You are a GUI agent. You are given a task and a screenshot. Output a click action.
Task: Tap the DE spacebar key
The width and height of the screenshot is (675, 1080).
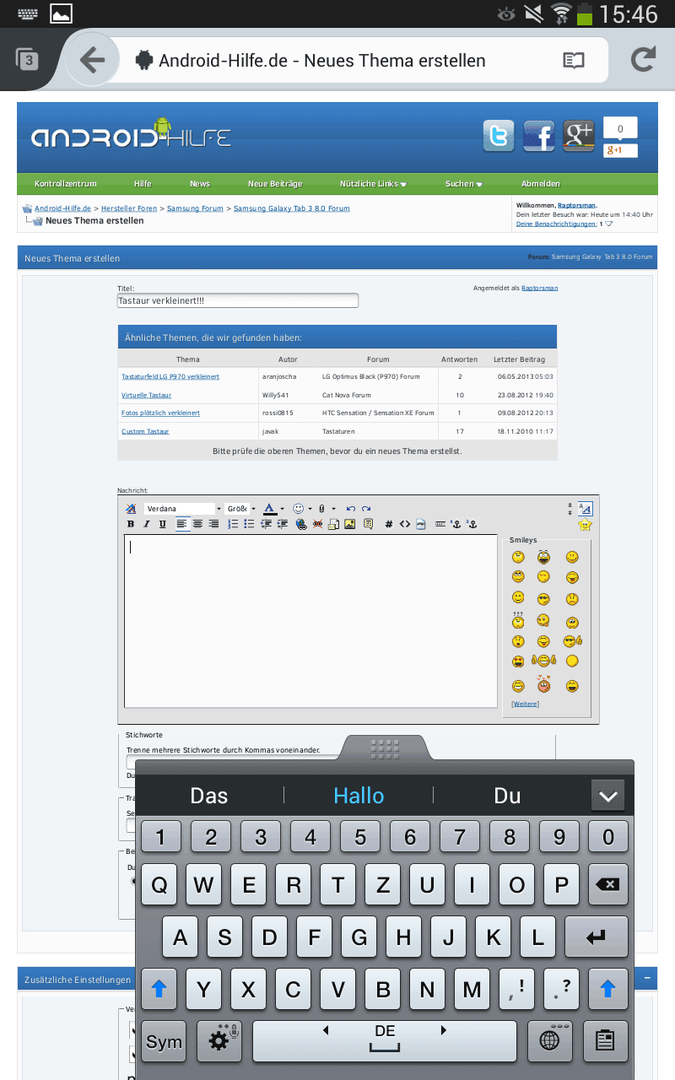tap(384, 1041)
